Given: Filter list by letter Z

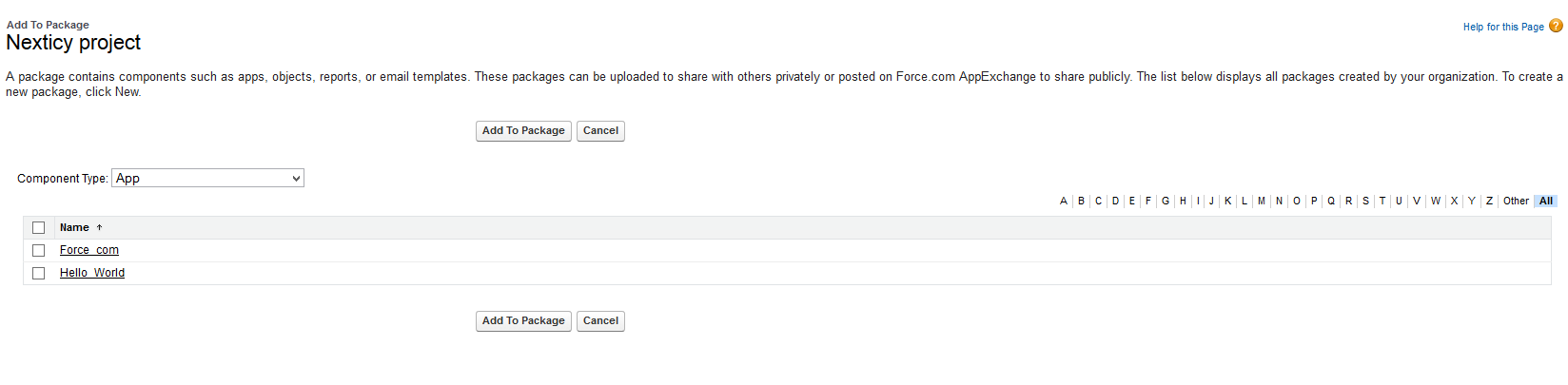Looking at the screenshot, I should click(x=1489, y=202).
